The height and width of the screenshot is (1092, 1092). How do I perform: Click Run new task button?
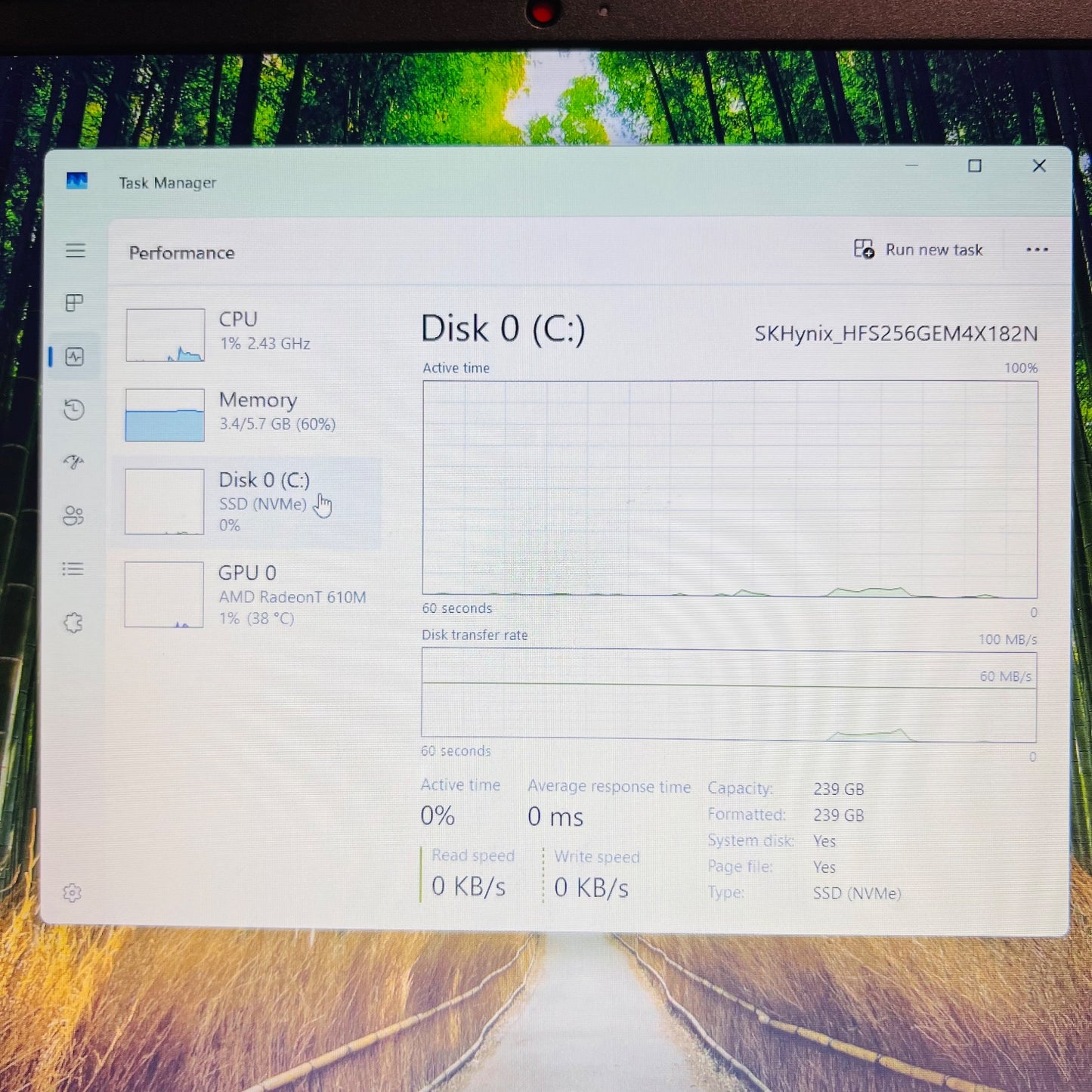click(918, 249)
